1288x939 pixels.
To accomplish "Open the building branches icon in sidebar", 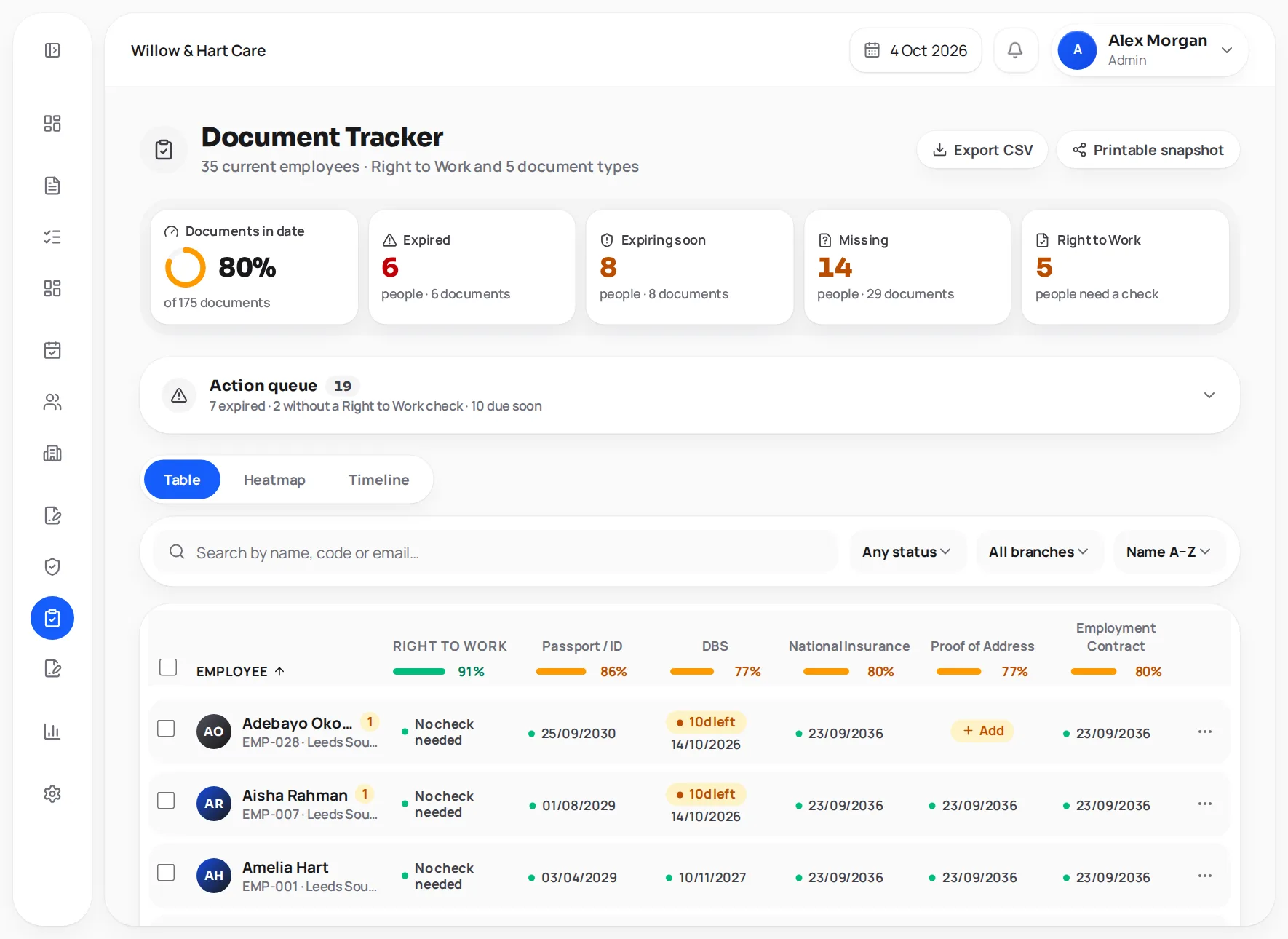I will (x=52, y=453).
